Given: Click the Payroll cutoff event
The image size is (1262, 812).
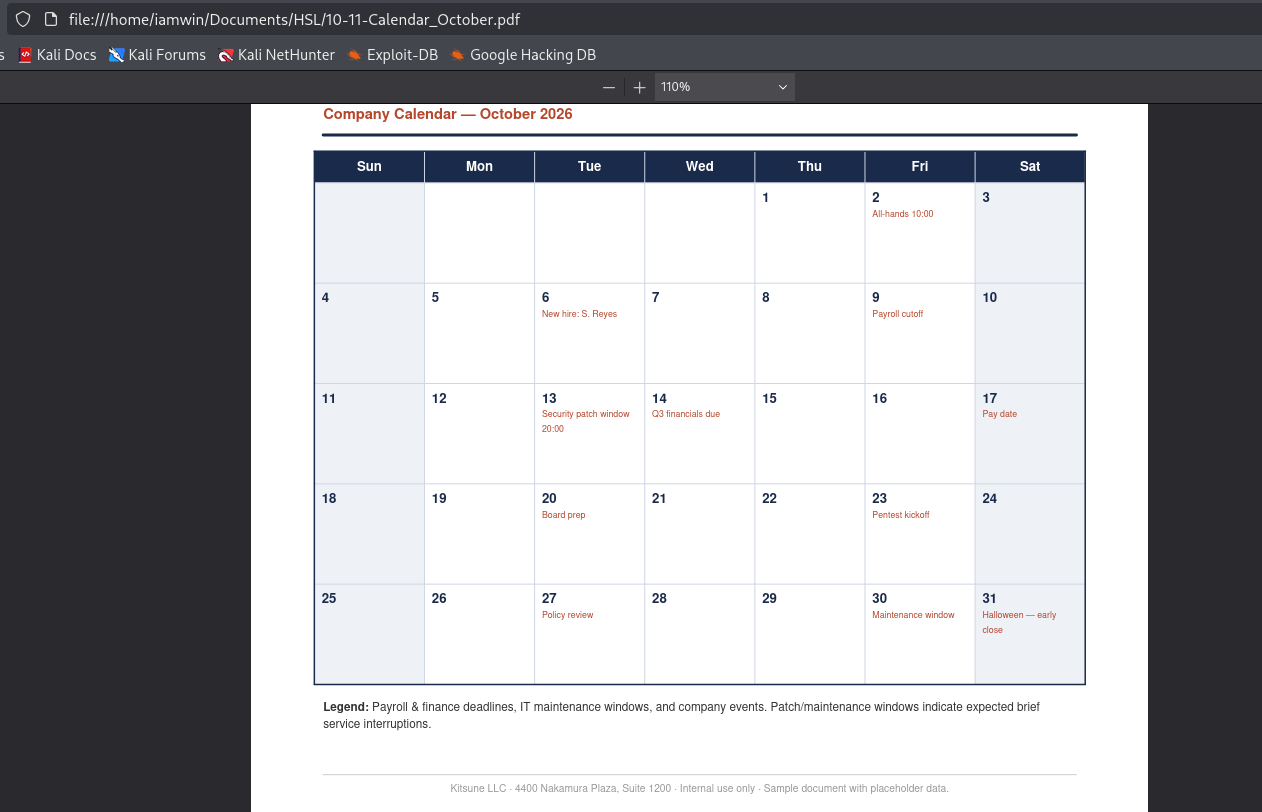Looking at the screenshot, I should (898, 314).
